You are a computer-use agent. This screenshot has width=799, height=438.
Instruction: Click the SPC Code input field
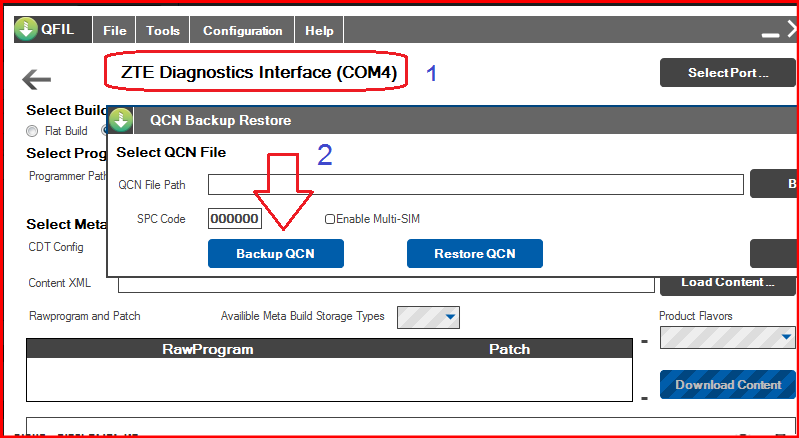pyautogui.click(x=235, y=219)
